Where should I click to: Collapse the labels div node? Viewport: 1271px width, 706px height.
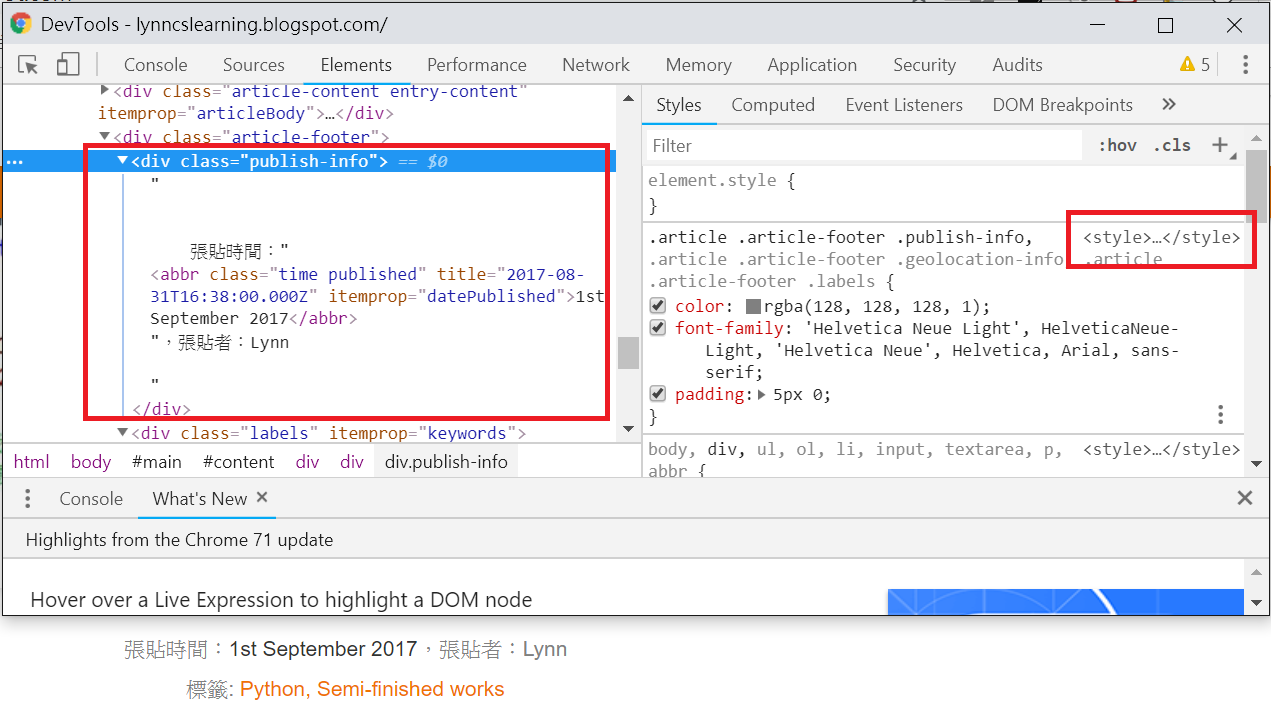(x=122, y=433)
